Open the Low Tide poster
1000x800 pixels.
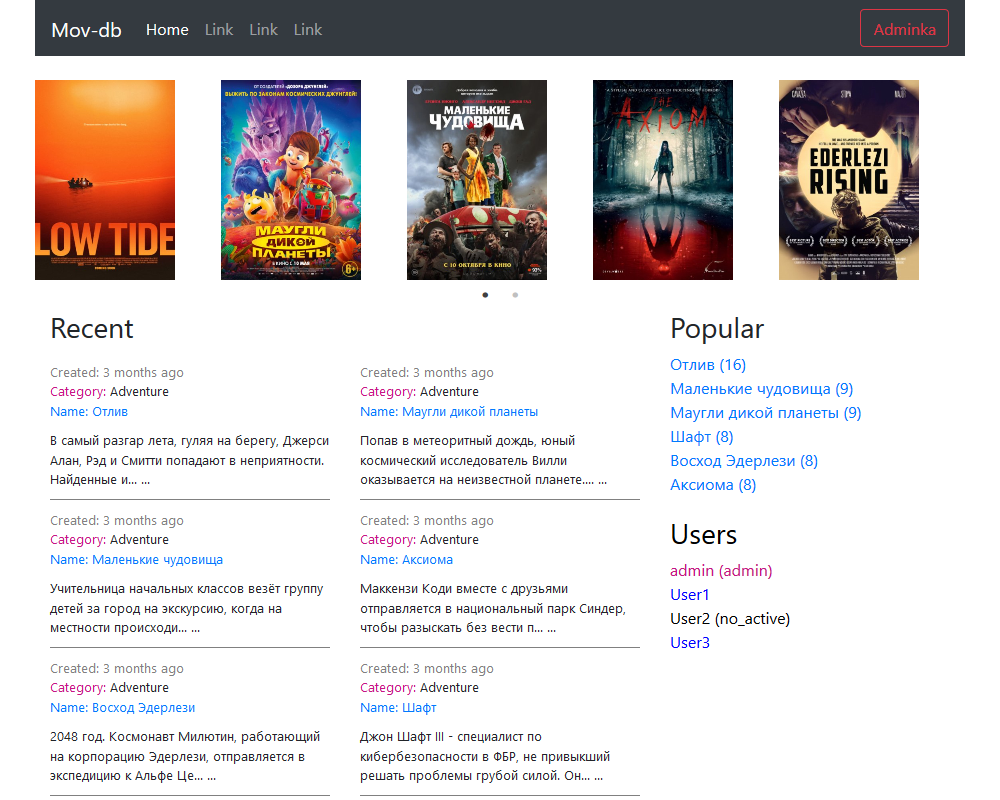point(105,180)
